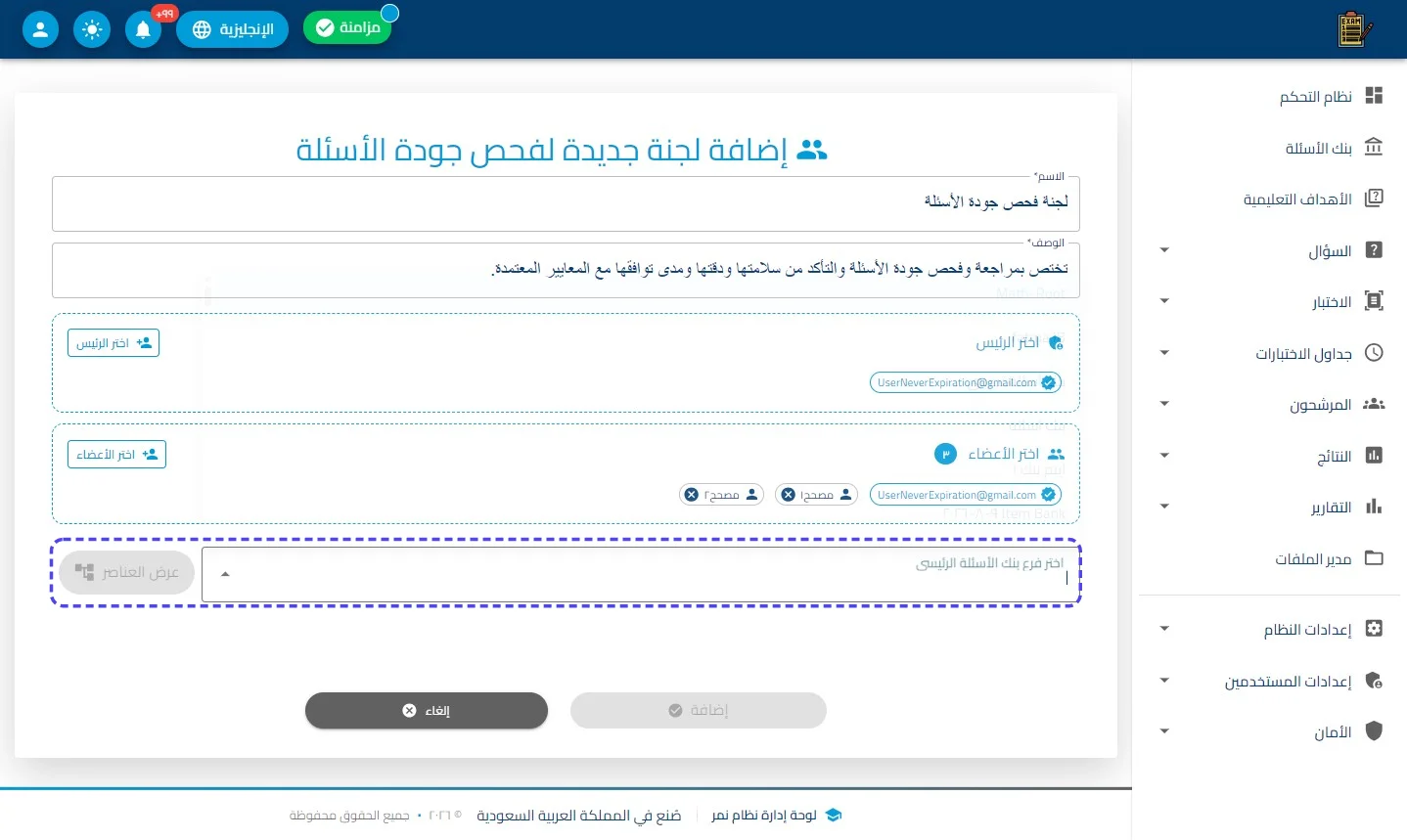
Task: Click the مدير الملفات folder icon
Action: point(1374,558)
